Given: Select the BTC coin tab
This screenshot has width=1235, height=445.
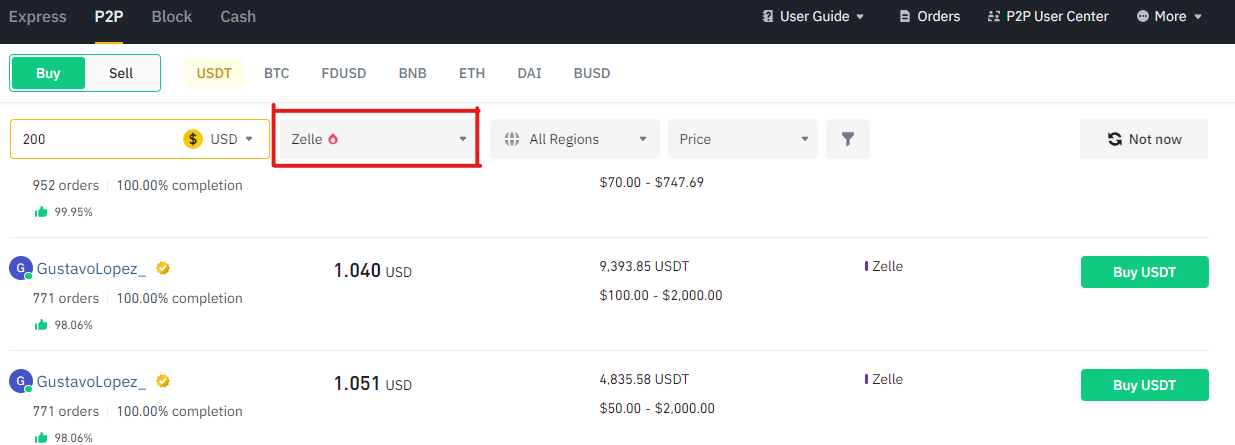Looking at the screenshot, I should point(277,73).
